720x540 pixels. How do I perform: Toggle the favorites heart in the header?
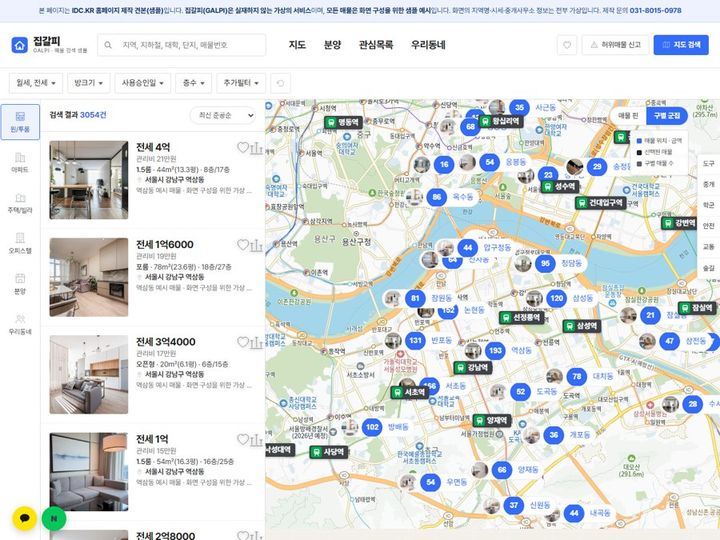click(567, 45)
